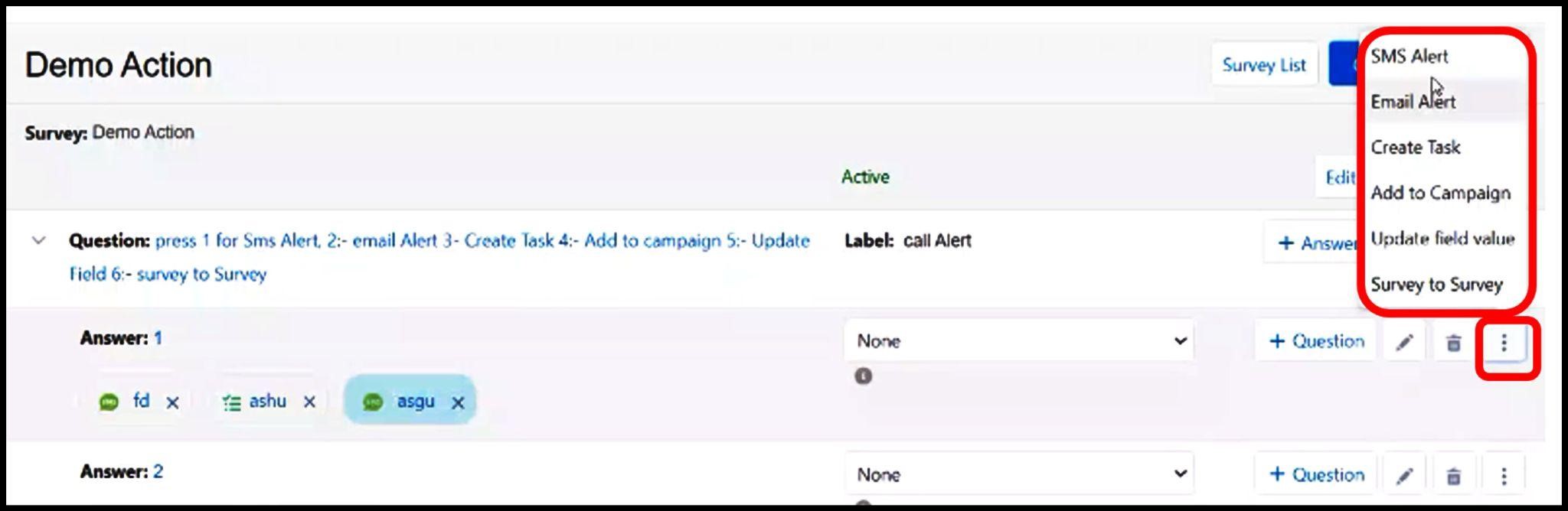Collapse the Question row chevron
The image size is (1568, 511).
pyautogui.click(x=38, y=241)
